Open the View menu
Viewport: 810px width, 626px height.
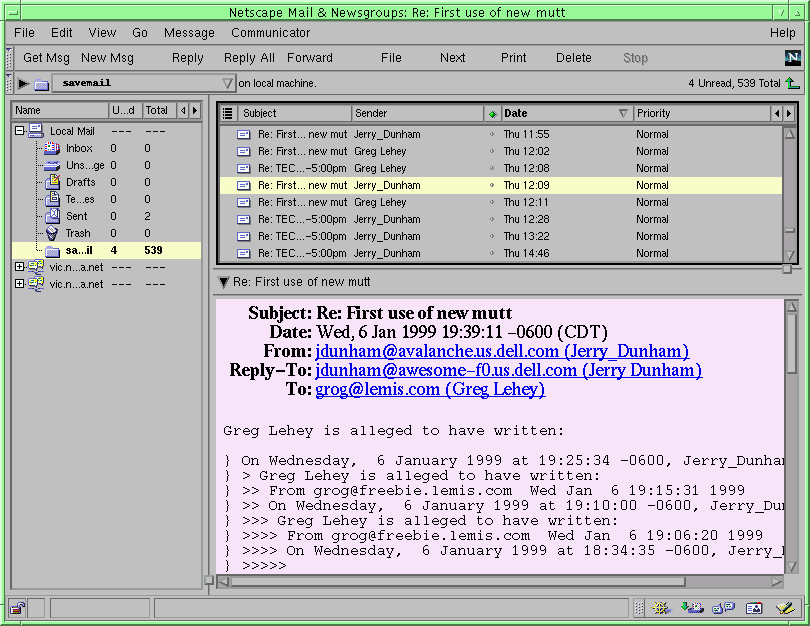(102, 33)
